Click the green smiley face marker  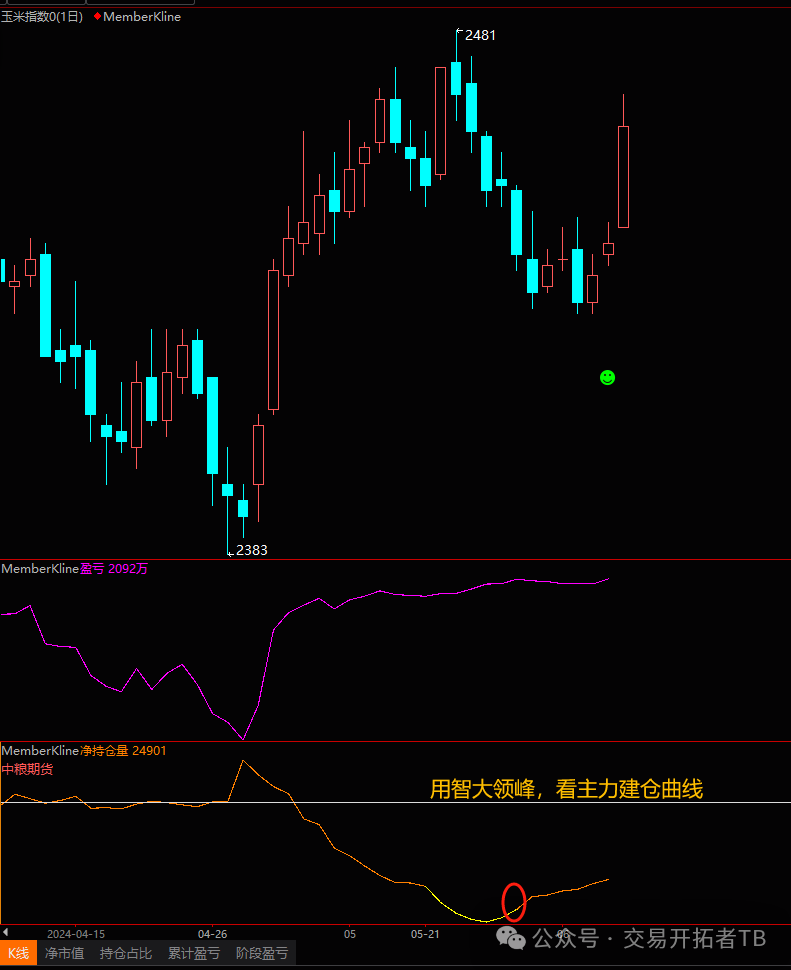(x=607, y=377)
